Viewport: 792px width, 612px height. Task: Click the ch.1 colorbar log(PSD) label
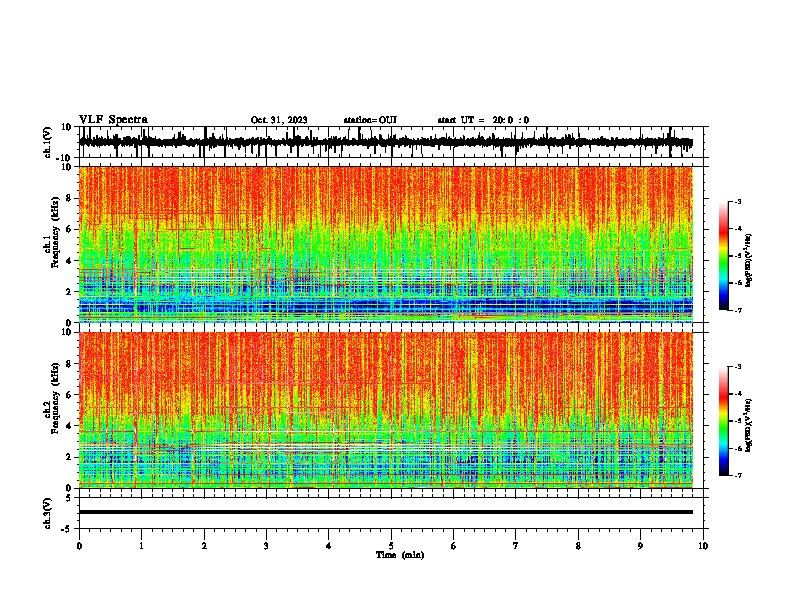coord(748,260)
